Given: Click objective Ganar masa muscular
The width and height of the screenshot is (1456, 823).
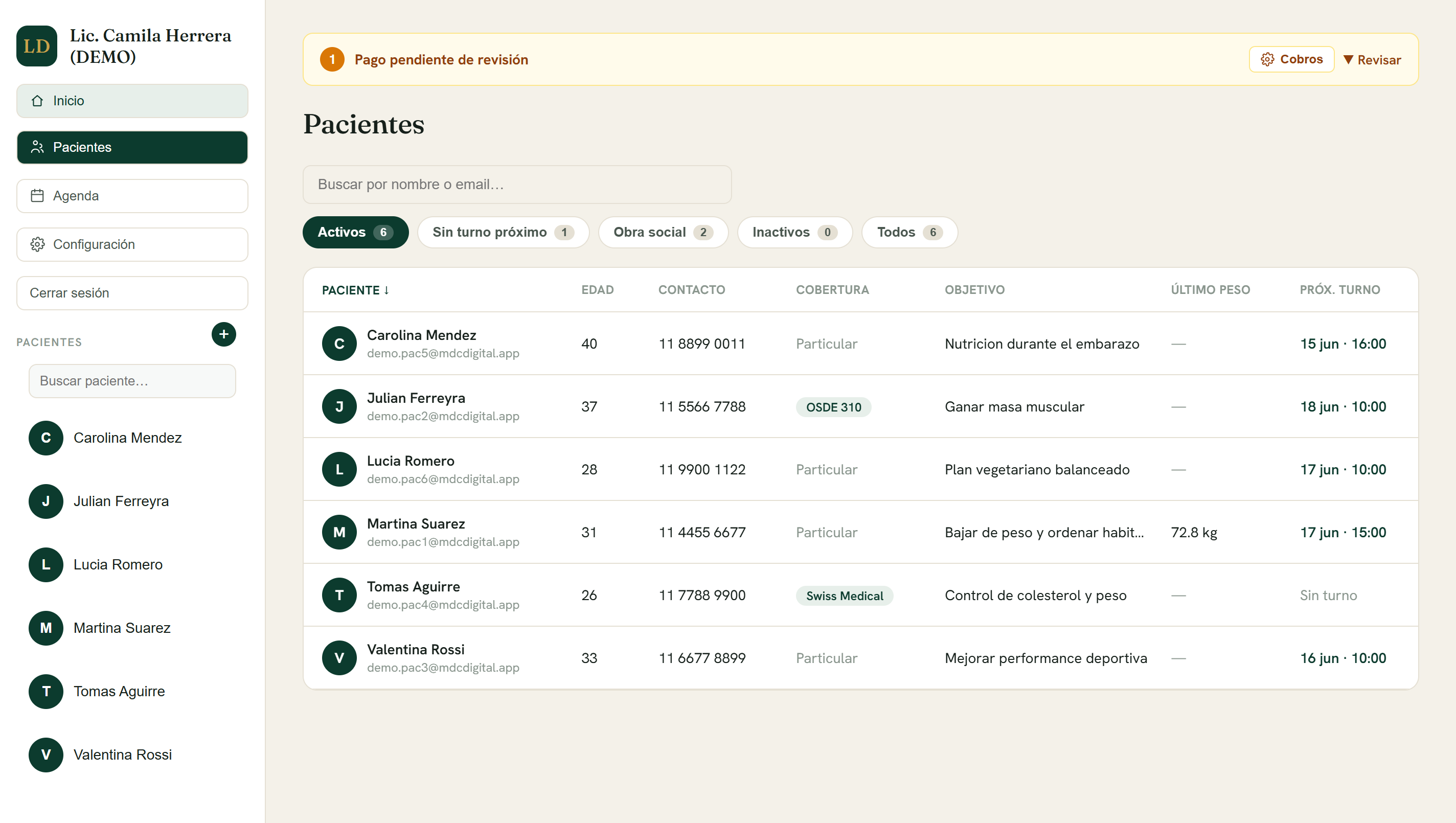Looking at the screenshot, I should click(x=1014, y=406).
